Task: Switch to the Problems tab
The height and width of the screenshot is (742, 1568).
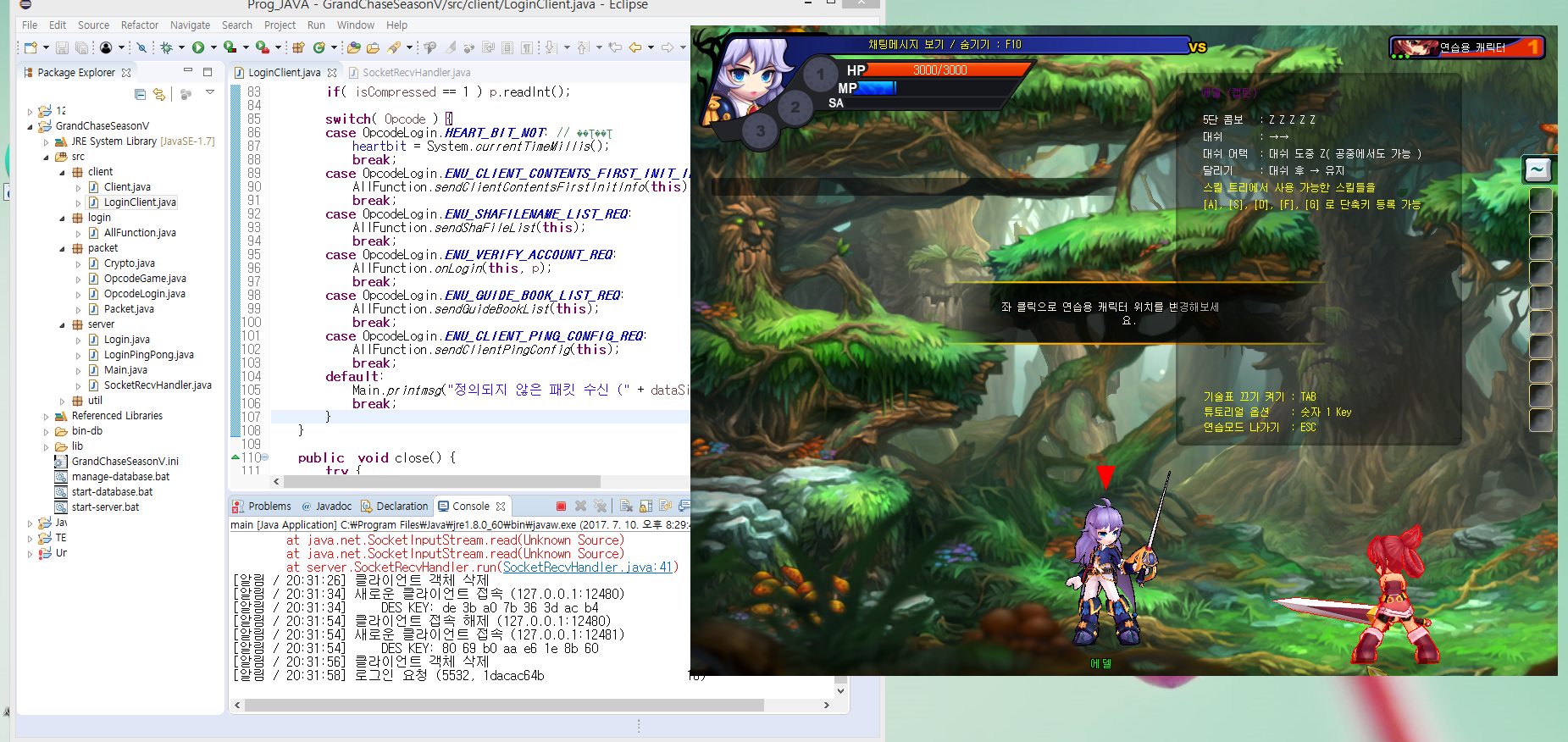Action: click(x=262, y=506)
